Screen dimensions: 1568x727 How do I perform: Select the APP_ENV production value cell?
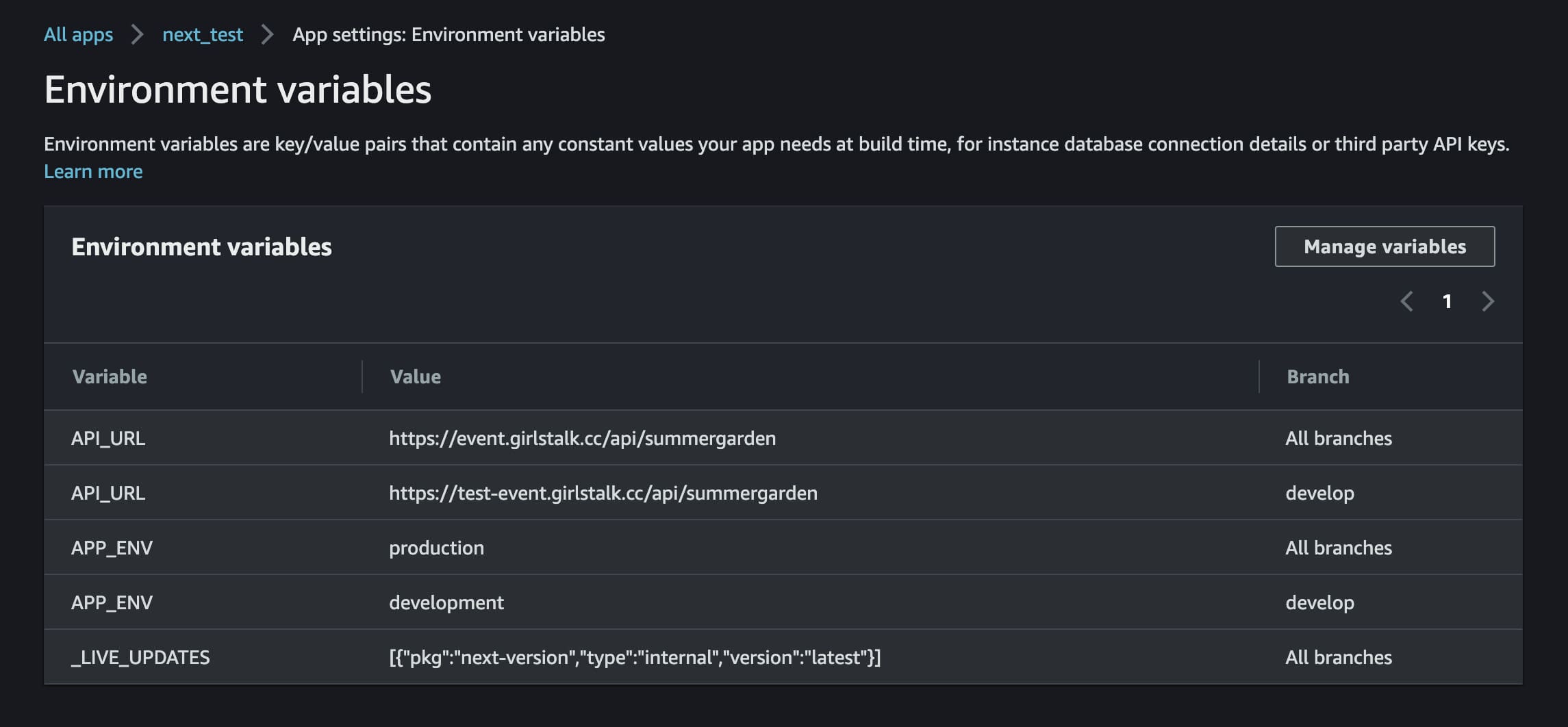click(436, 548)
